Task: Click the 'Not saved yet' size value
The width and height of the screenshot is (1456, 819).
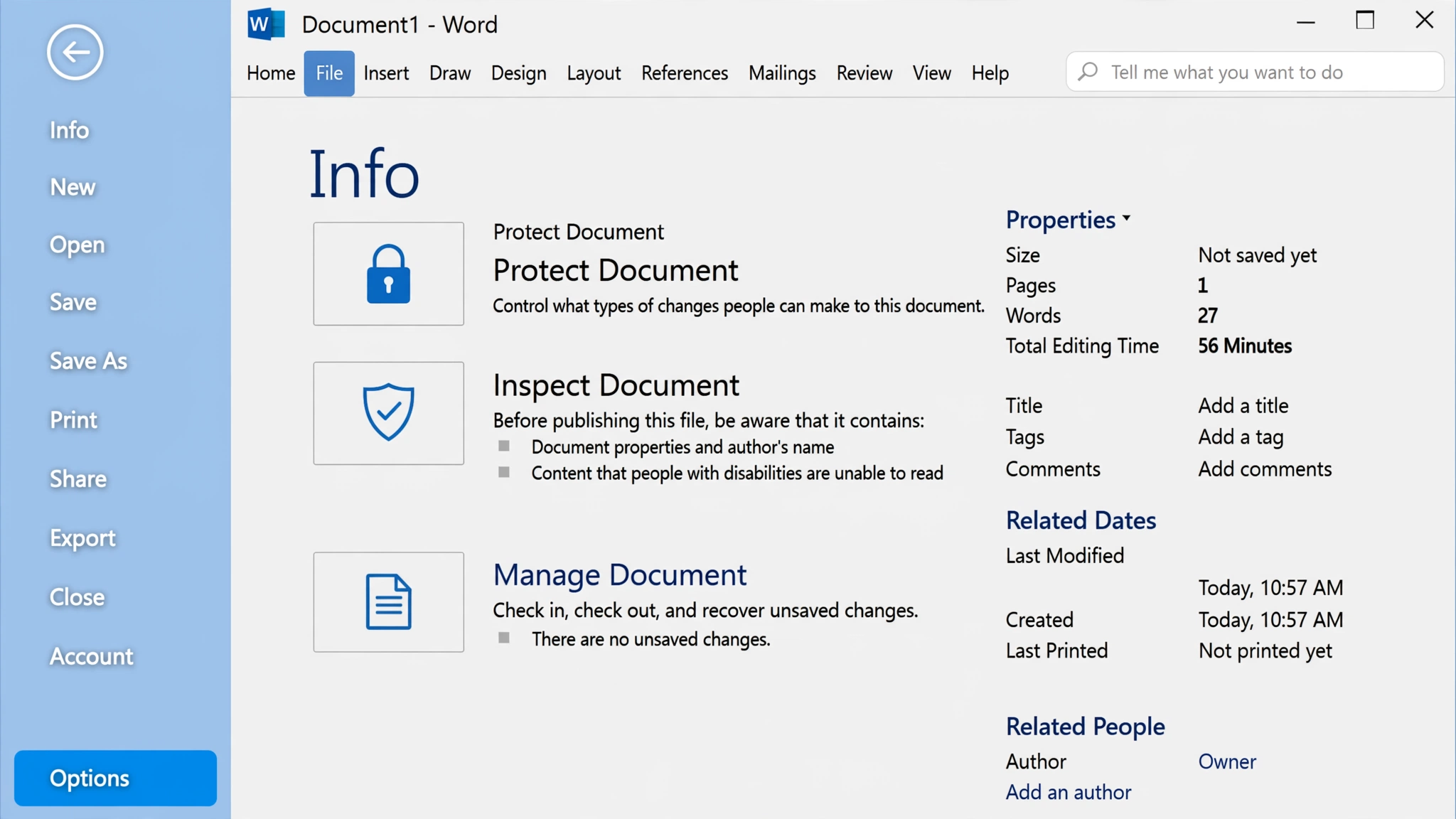Action: (x=1257, y=255)
